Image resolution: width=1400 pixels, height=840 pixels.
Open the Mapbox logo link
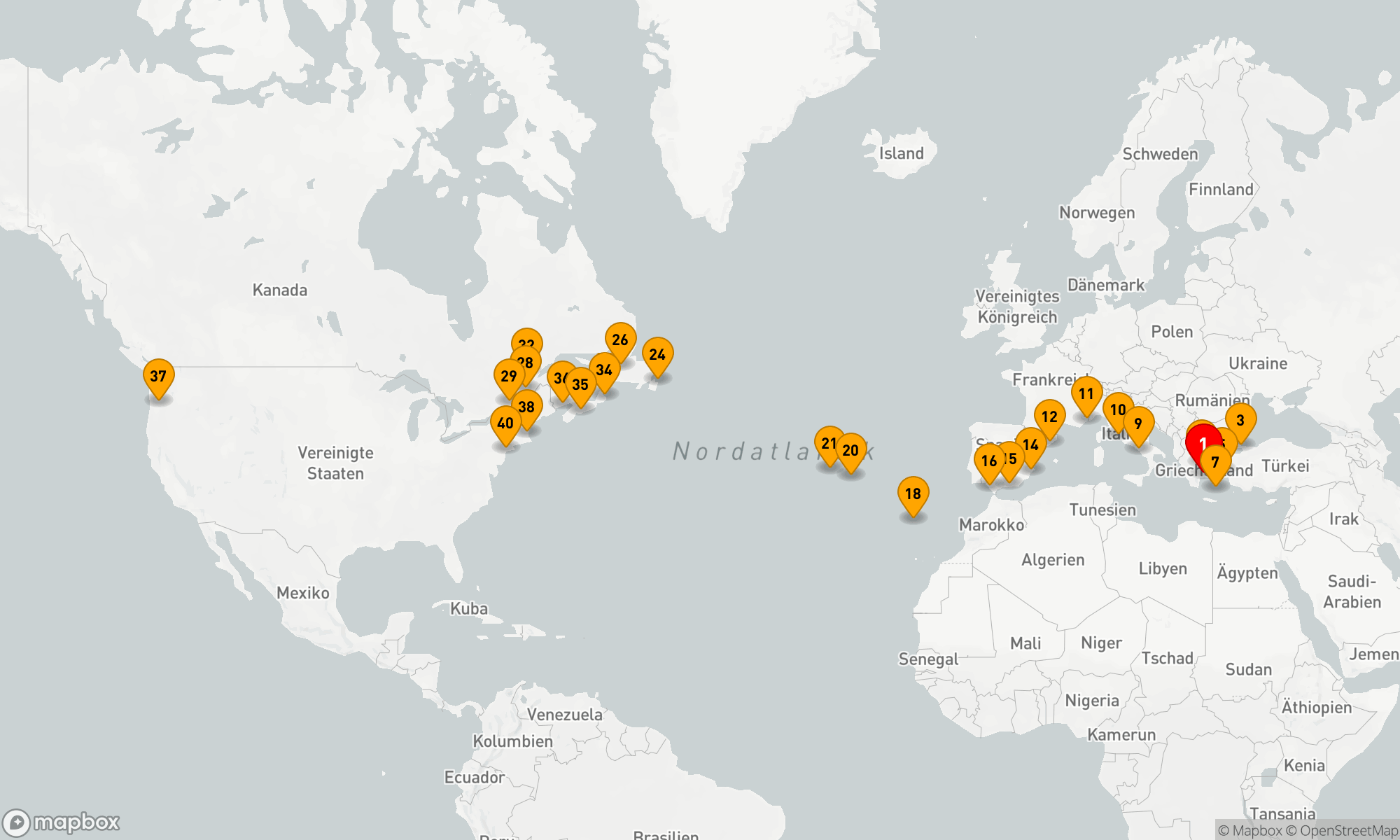click(61, 822)
